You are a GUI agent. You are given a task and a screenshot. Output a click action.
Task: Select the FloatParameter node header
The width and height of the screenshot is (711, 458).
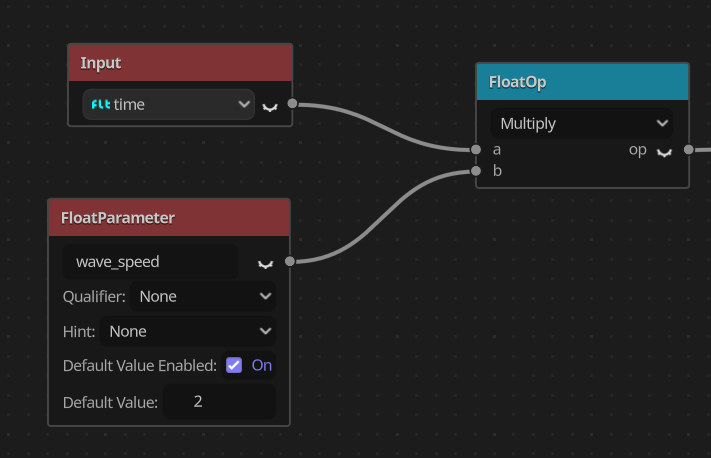click(169, 218)
